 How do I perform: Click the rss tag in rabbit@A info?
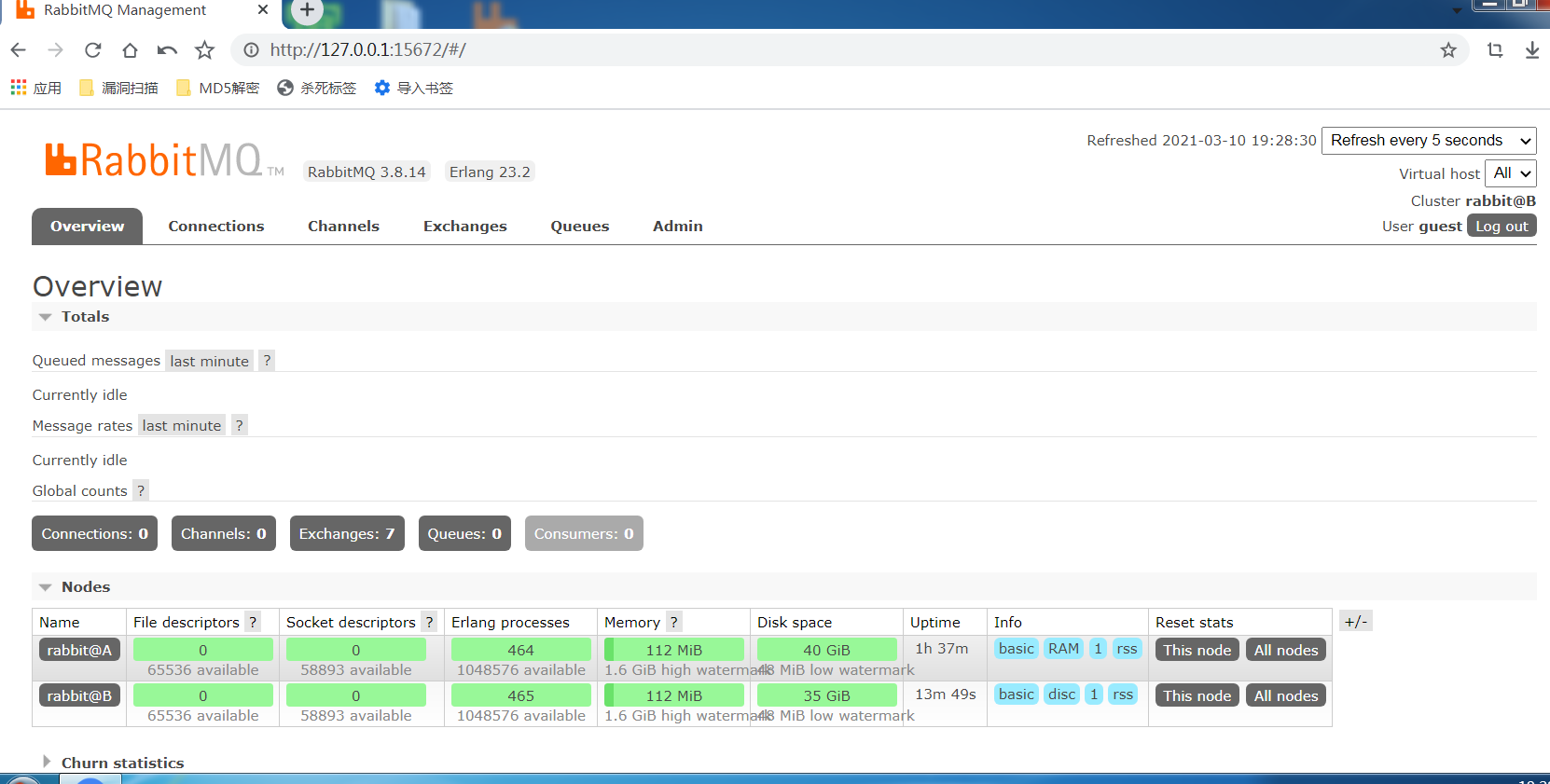pyautogui.click(x=1127, y=649)
